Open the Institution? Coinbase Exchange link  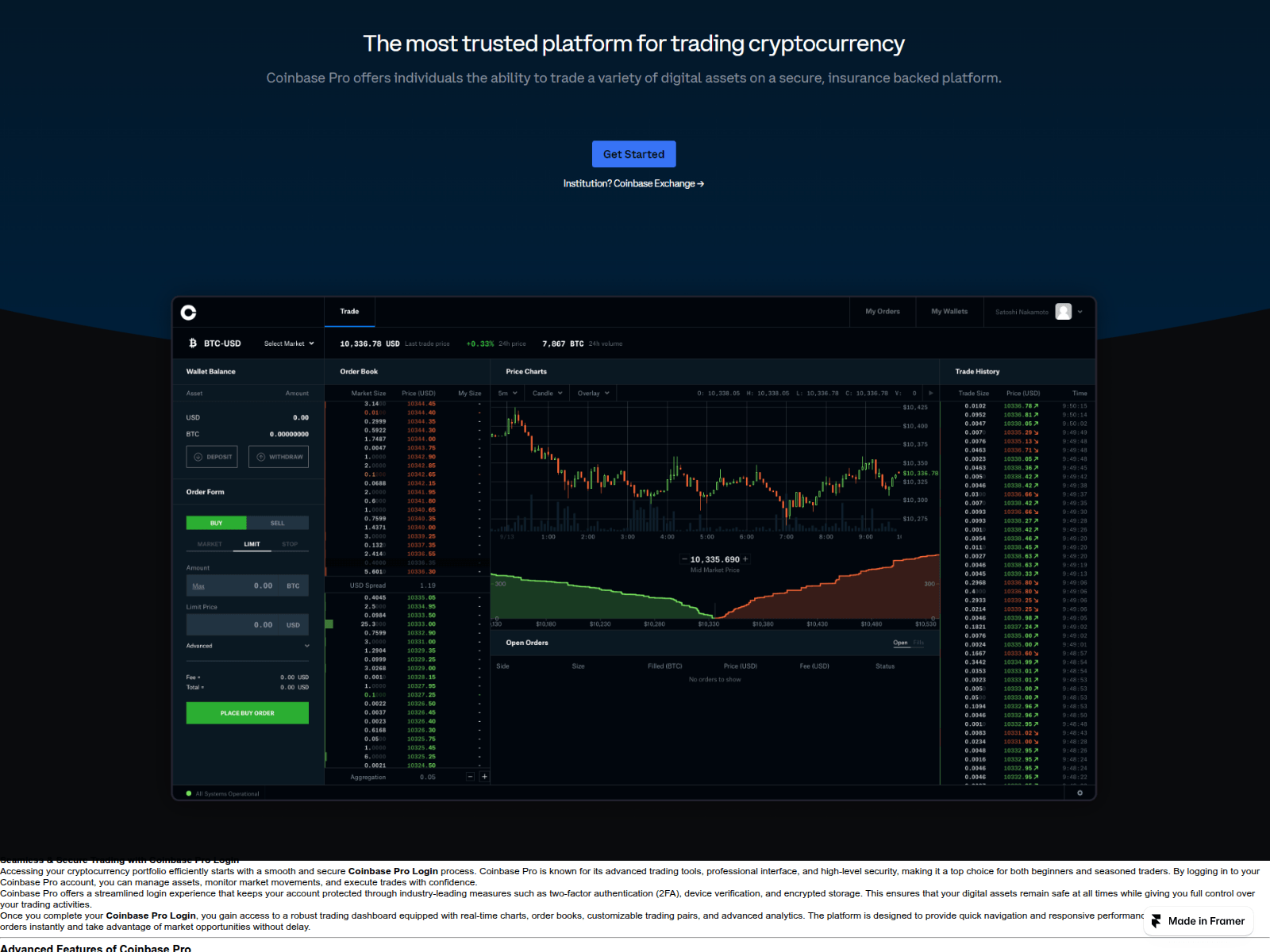point(633,183)
